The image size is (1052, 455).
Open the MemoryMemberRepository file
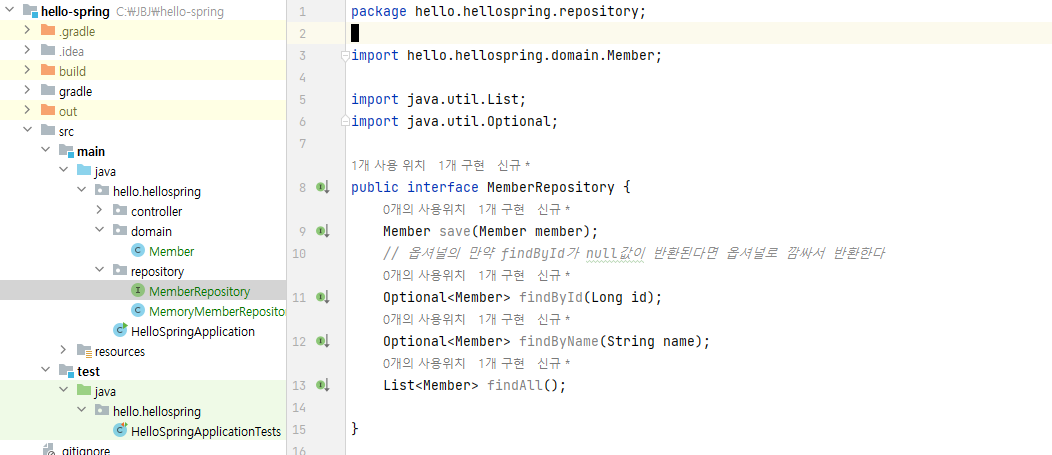tap(217, 311)
